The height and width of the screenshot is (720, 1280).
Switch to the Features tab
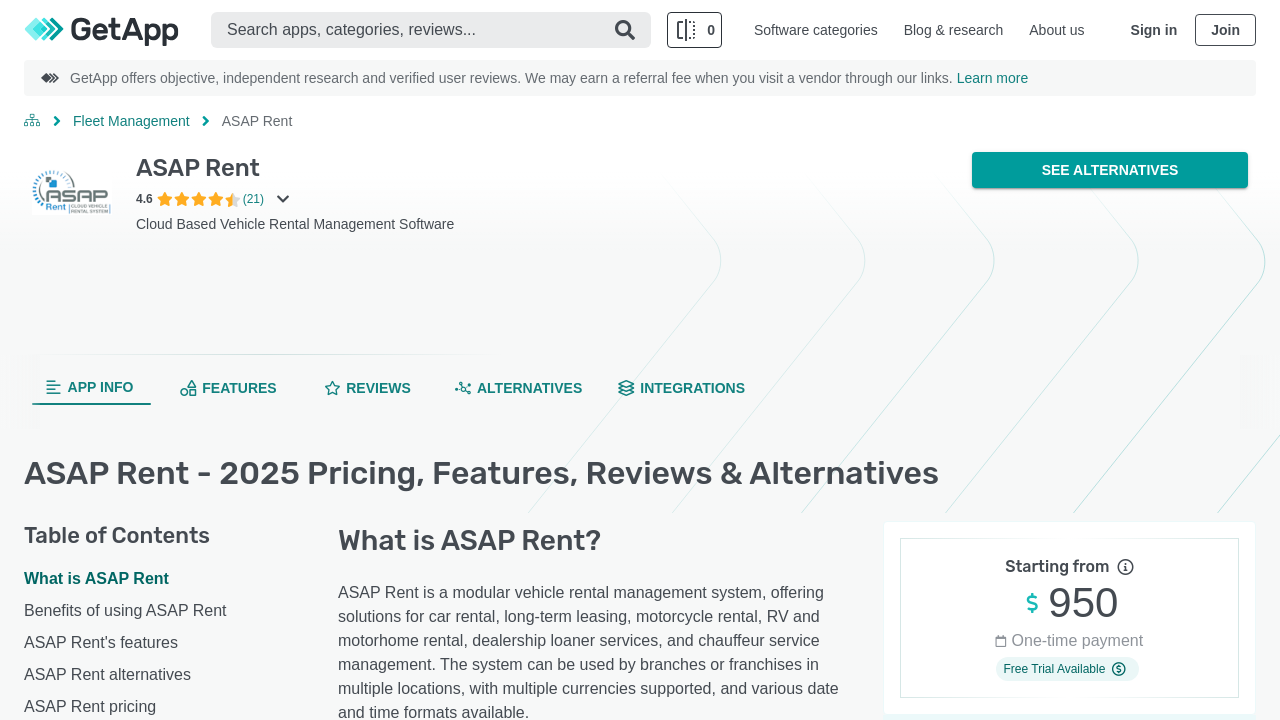tap(228, 388)
